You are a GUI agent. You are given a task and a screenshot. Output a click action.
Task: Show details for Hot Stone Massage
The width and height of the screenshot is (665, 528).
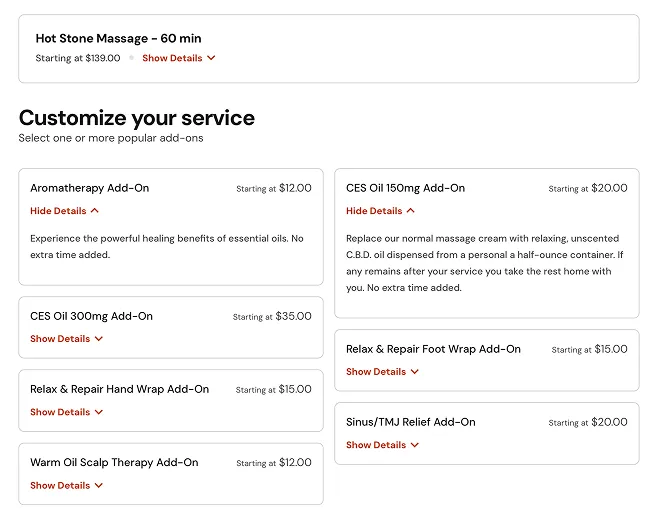tap(179, 58)
